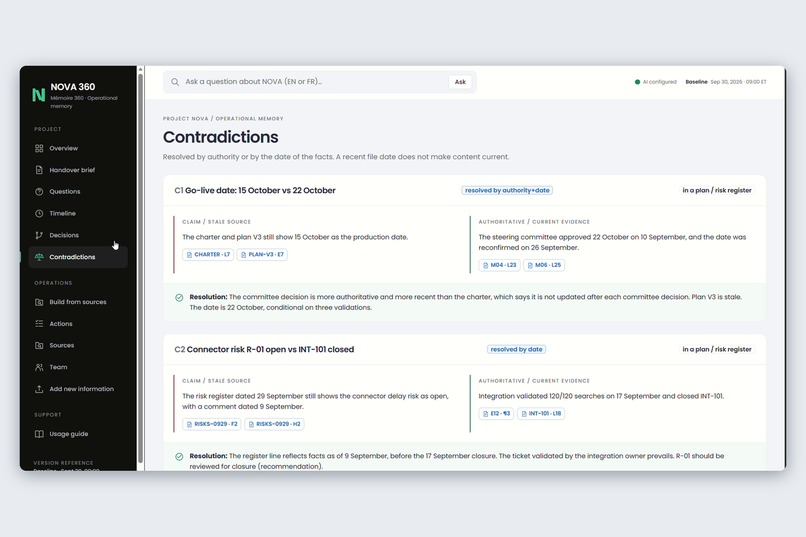Image resolution: width=806 pixels, height=537 pixels.
Task: Click the C2 resolution checkmark icon
Action: tap(179, 456)
